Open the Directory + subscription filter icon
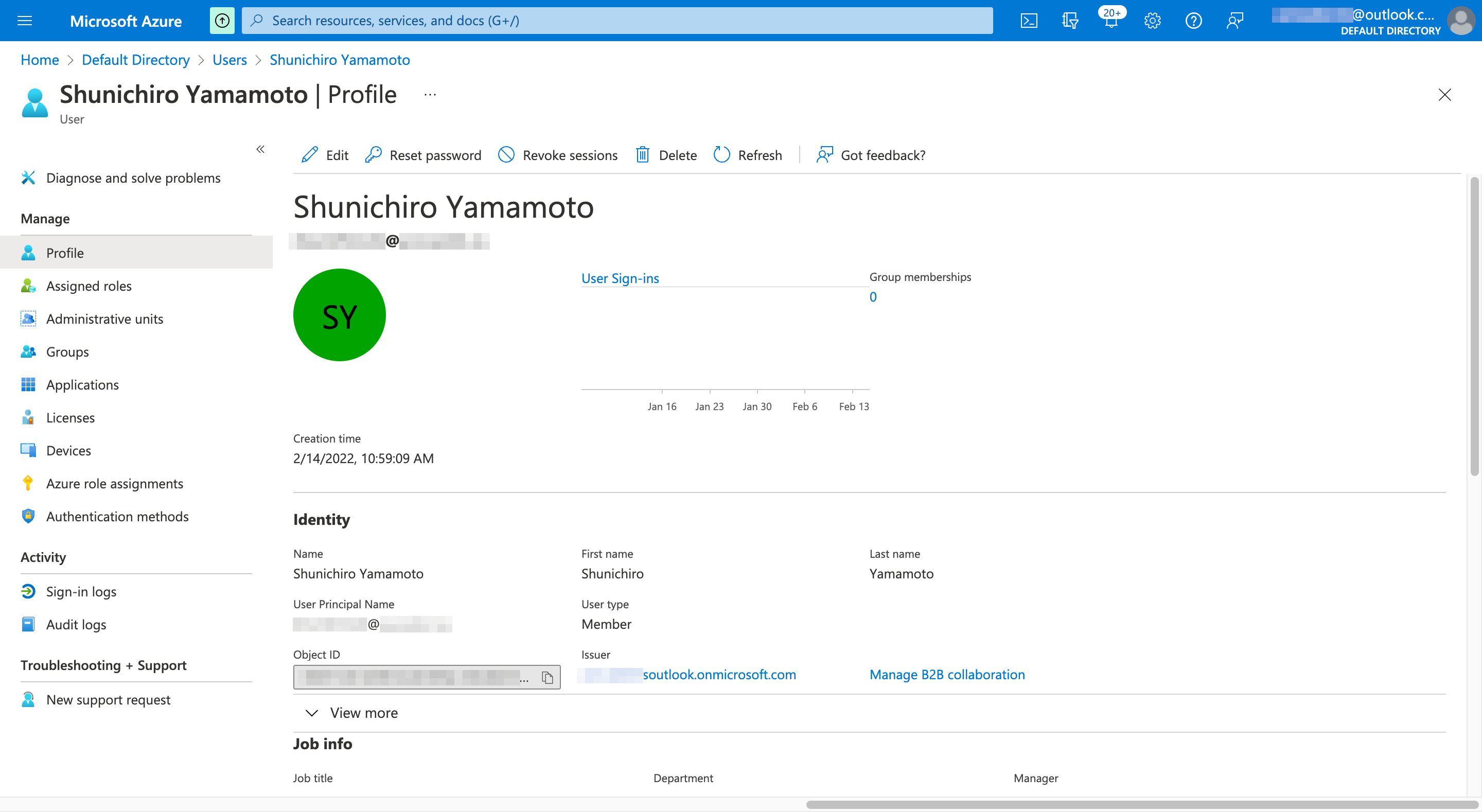The image size is (1482, 812). 1070,20
